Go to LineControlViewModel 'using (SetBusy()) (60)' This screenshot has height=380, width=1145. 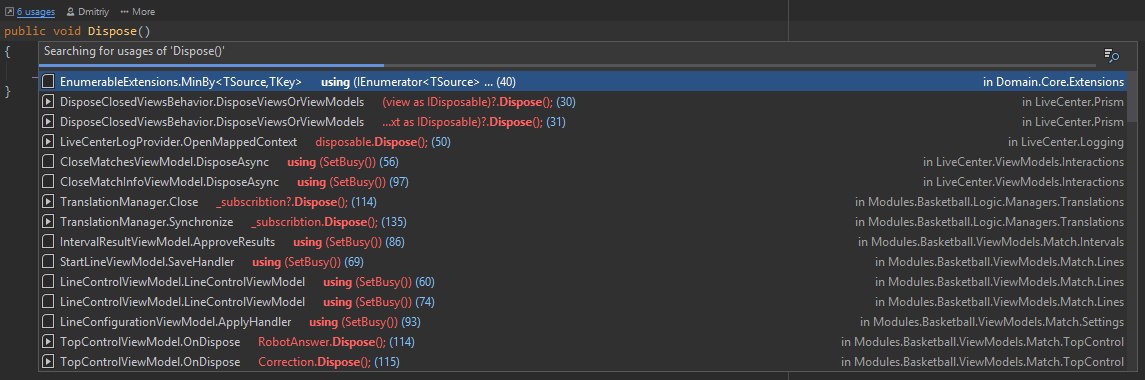pyautogui.click(x=378, y=281)
